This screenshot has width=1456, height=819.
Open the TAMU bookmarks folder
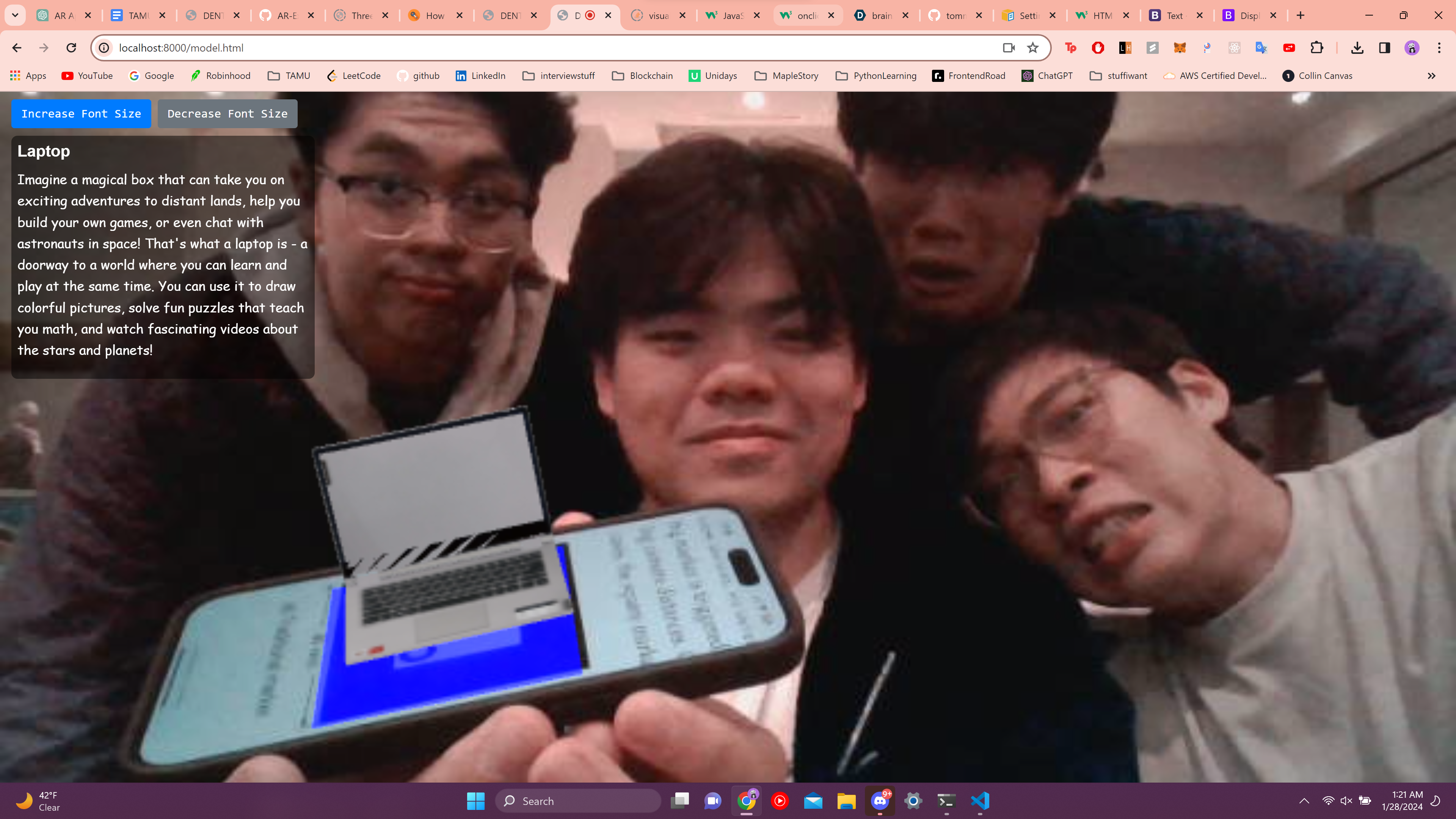[289, 76]
